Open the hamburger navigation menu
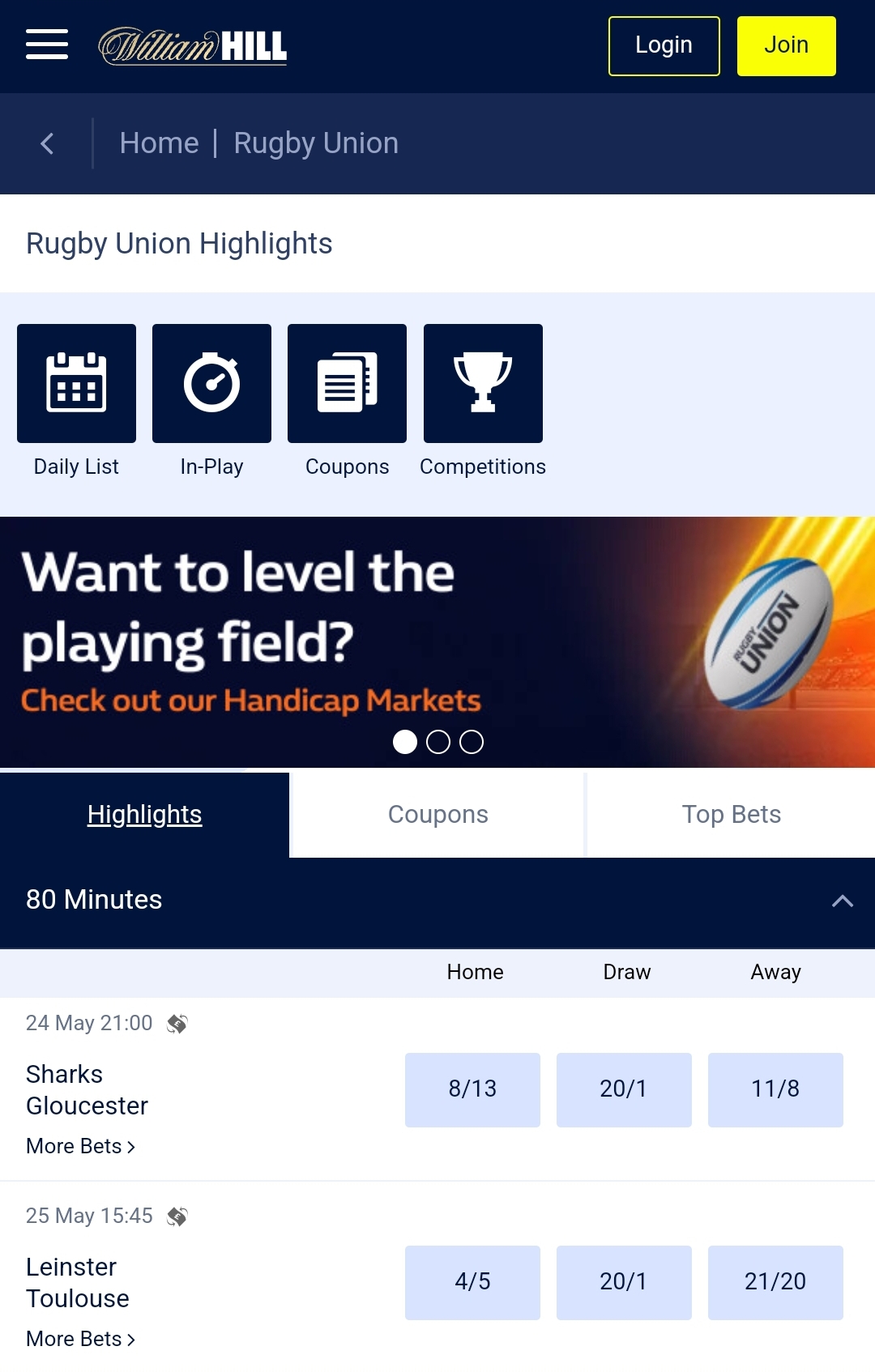 46,45
